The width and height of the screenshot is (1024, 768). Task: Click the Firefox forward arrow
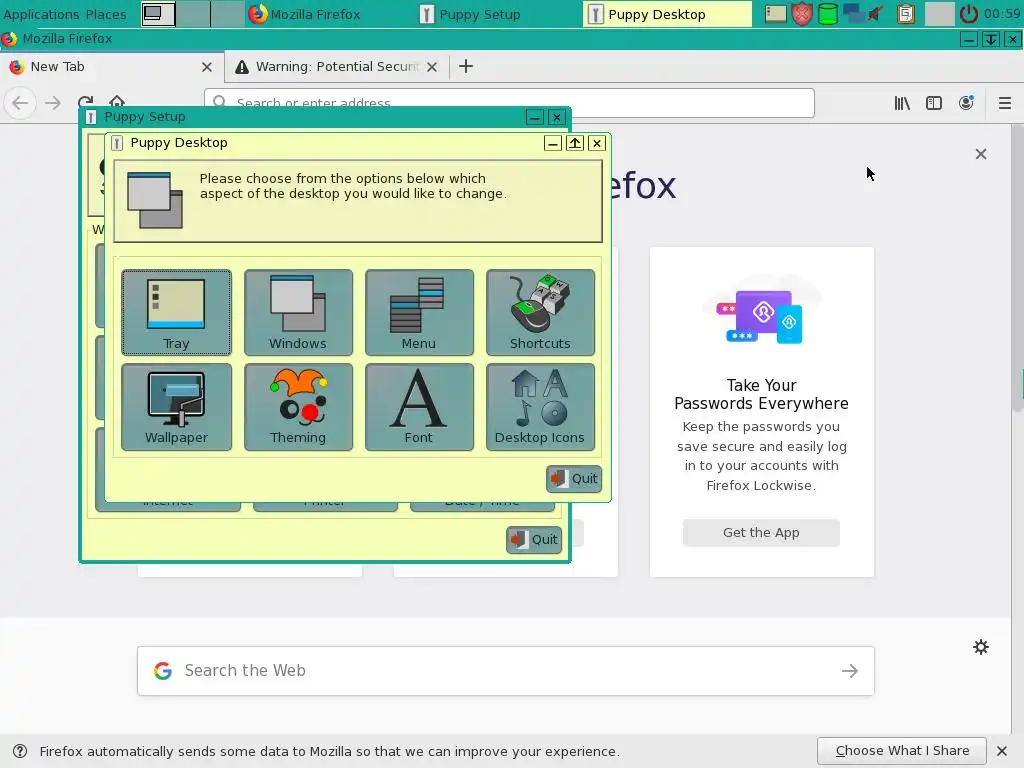(53, 103)
